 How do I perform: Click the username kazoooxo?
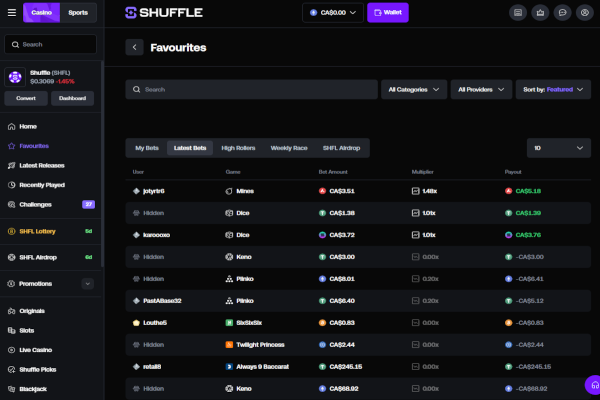click(x=156, y=235)
